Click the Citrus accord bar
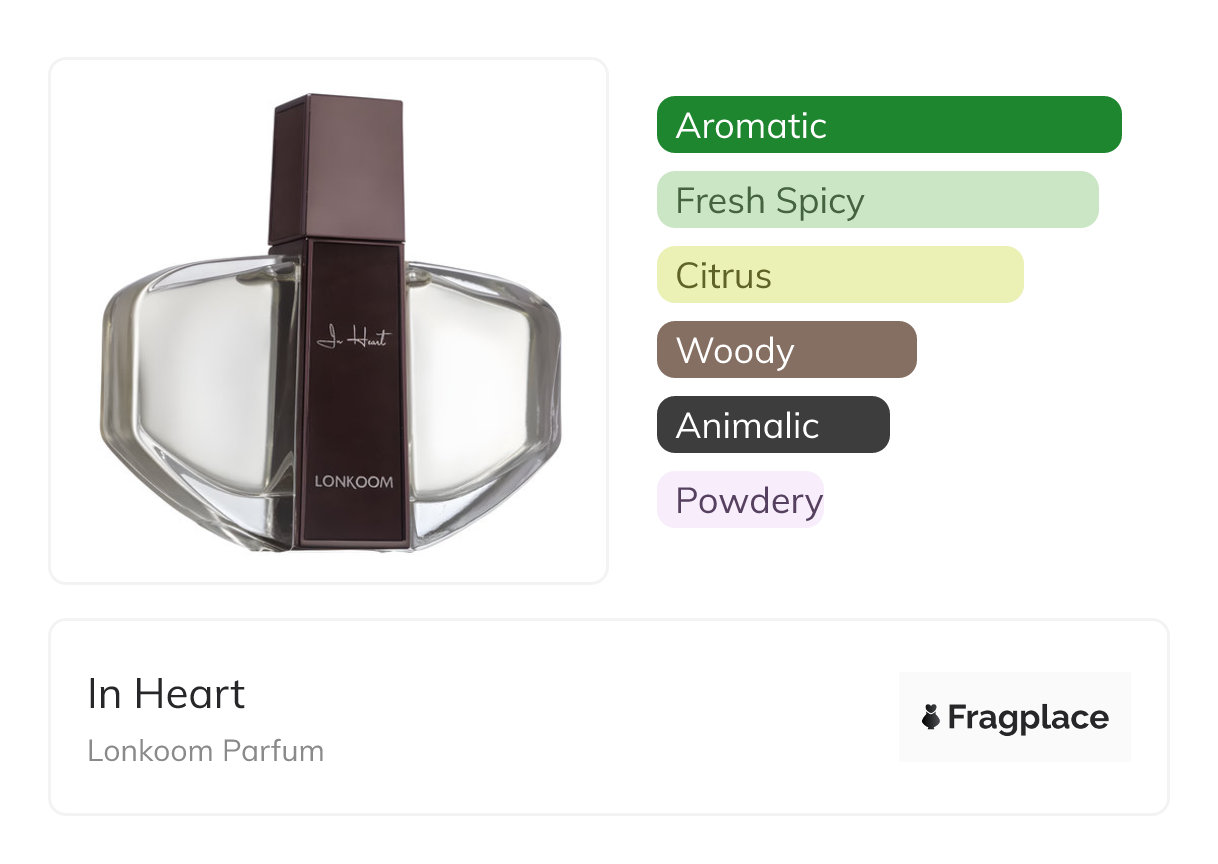 click(x=839, y=275)
